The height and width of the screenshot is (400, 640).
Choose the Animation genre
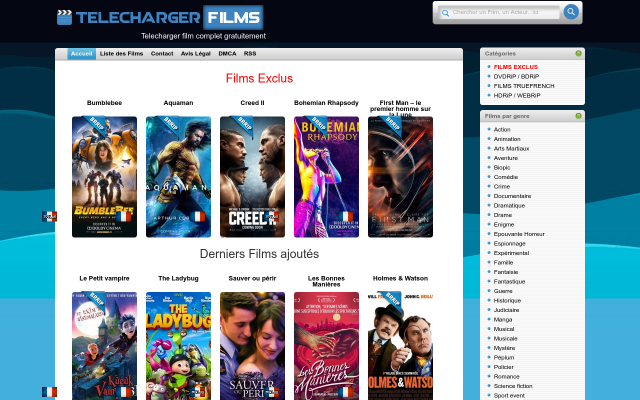click(x=507, y=139)
